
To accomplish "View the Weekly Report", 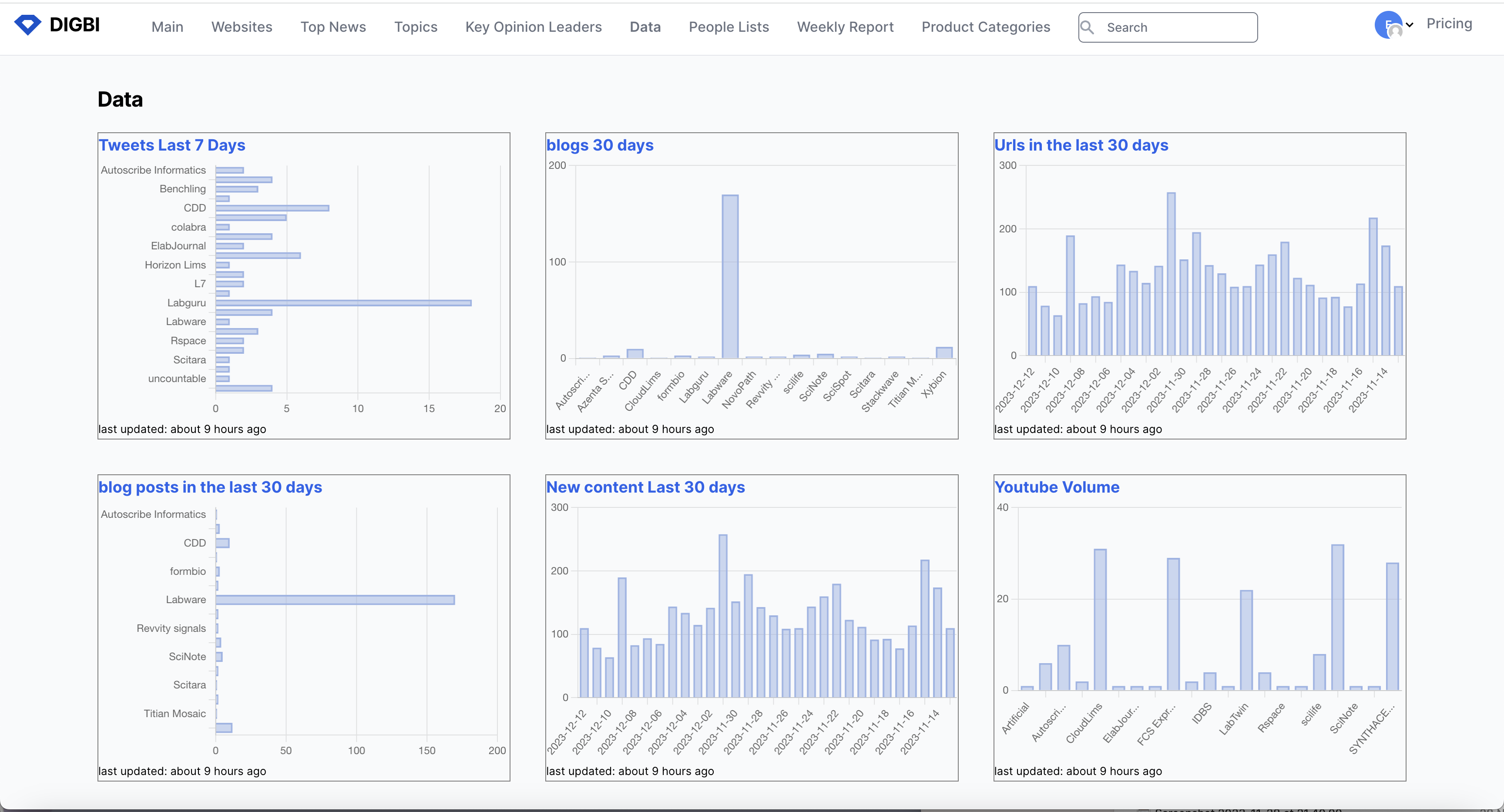I will pos(846,27).
